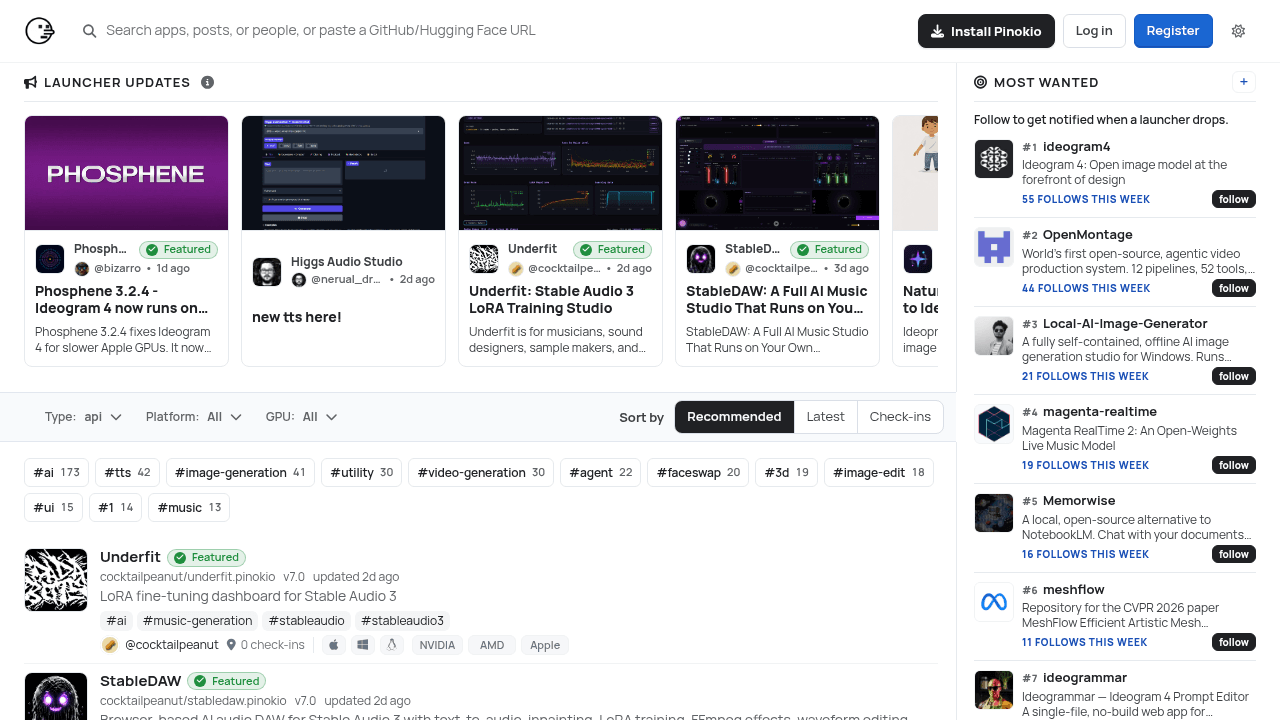The width and height of the screenshot is (1280, 720).
Task: Filter by the #faceswap tag
Action: click(699, 473)
